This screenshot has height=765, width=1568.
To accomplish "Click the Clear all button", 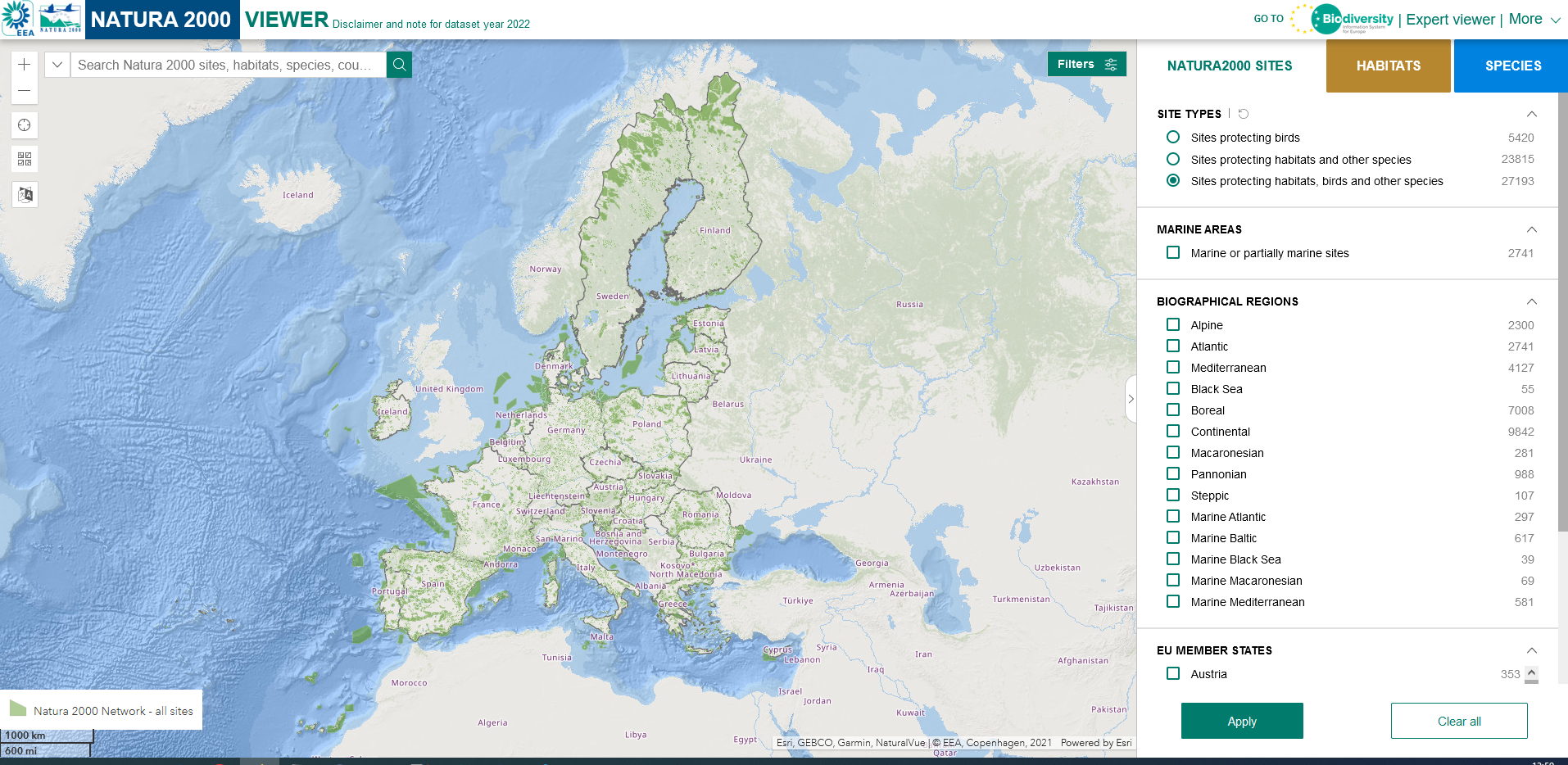I will [x=1459, y=721].
